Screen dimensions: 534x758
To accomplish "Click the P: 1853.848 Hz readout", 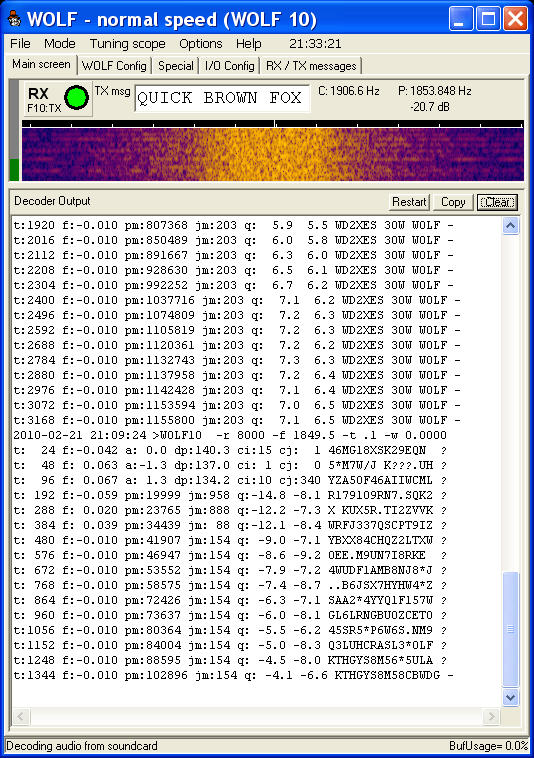I will pos(434,91).
